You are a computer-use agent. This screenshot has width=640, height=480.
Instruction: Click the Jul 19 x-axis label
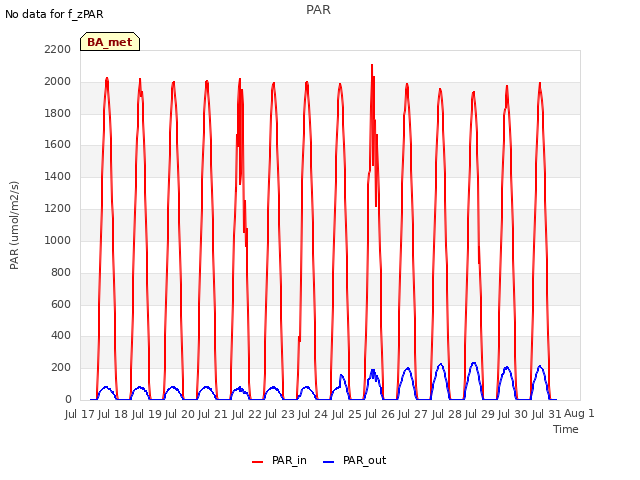[147, 414]
